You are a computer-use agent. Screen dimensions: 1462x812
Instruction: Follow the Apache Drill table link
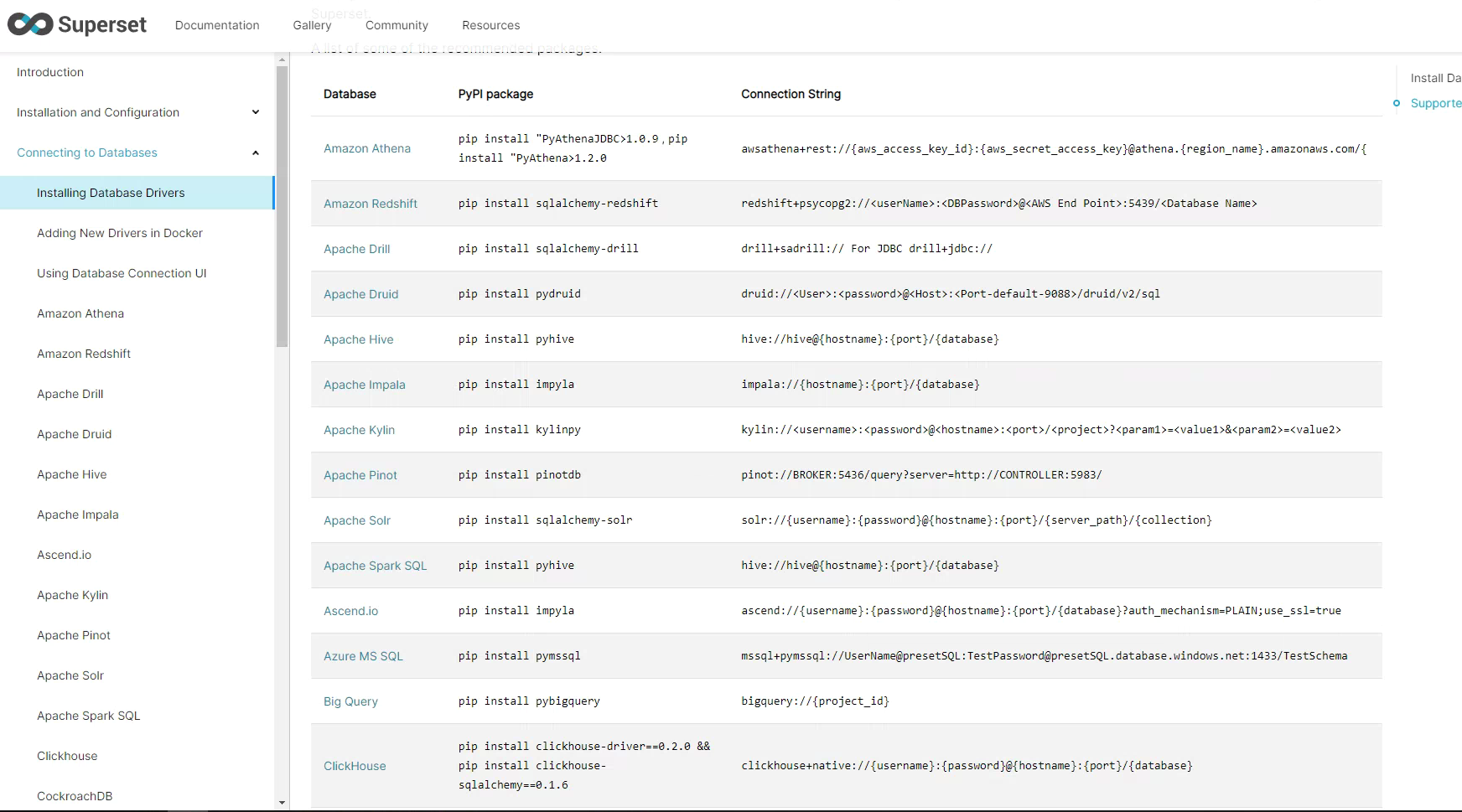point(357,249)
